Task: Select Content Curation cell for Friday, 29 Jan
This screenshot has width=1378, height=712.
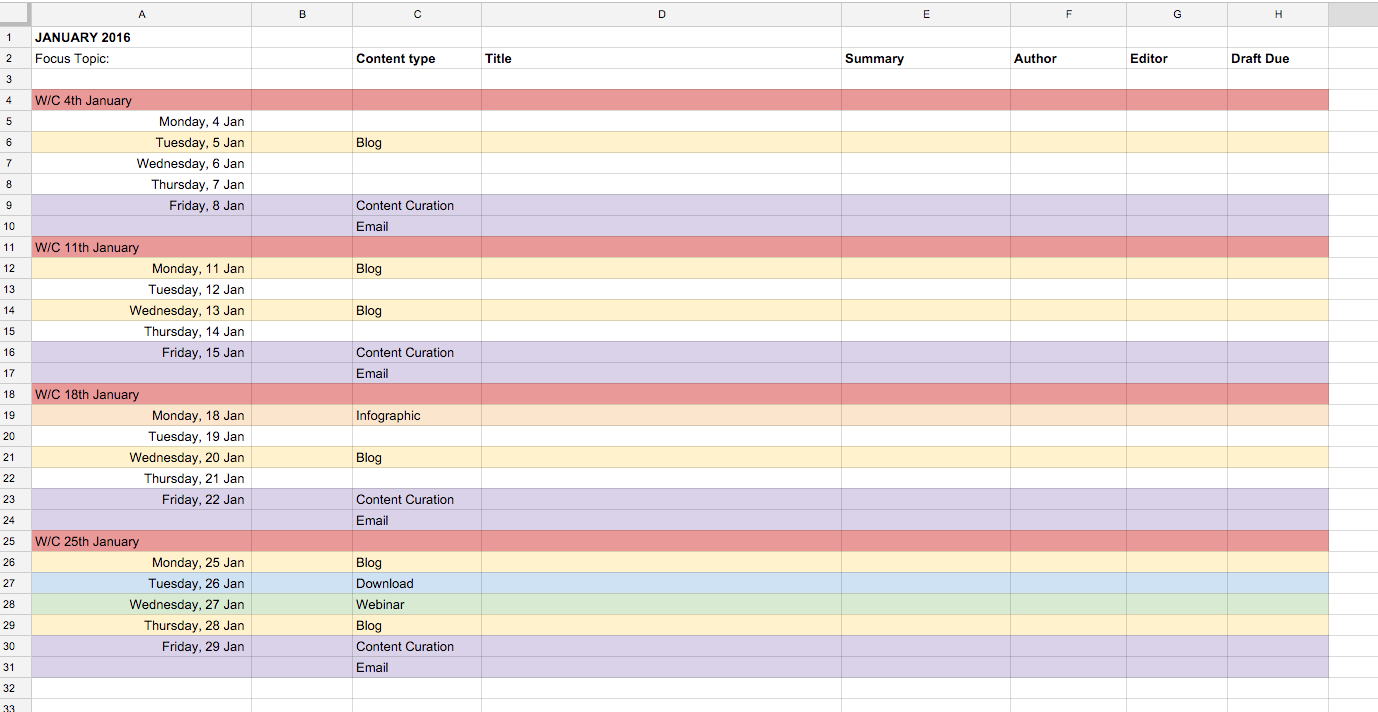Action: pos(416,647)
